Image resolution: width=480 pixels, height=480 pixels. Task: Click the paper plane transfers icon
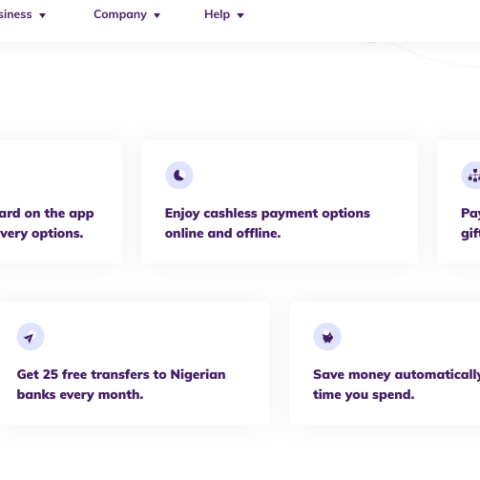click(x=30, y=337)
